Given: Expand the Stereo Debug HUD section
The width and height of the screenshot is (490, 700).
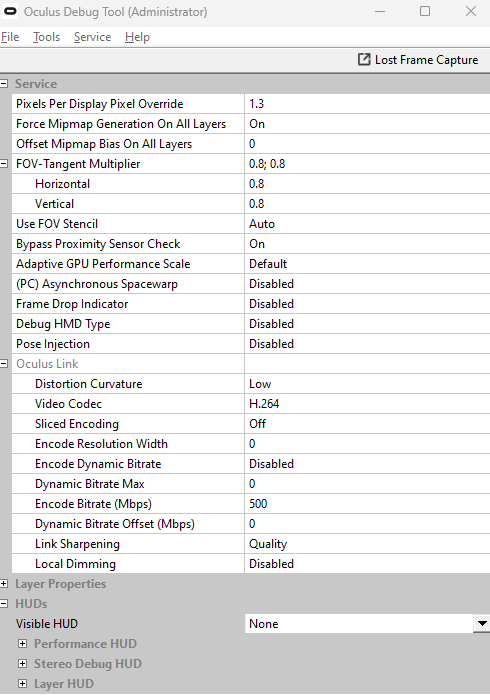Looking at the screenshot, I should (x=22, y=664).
